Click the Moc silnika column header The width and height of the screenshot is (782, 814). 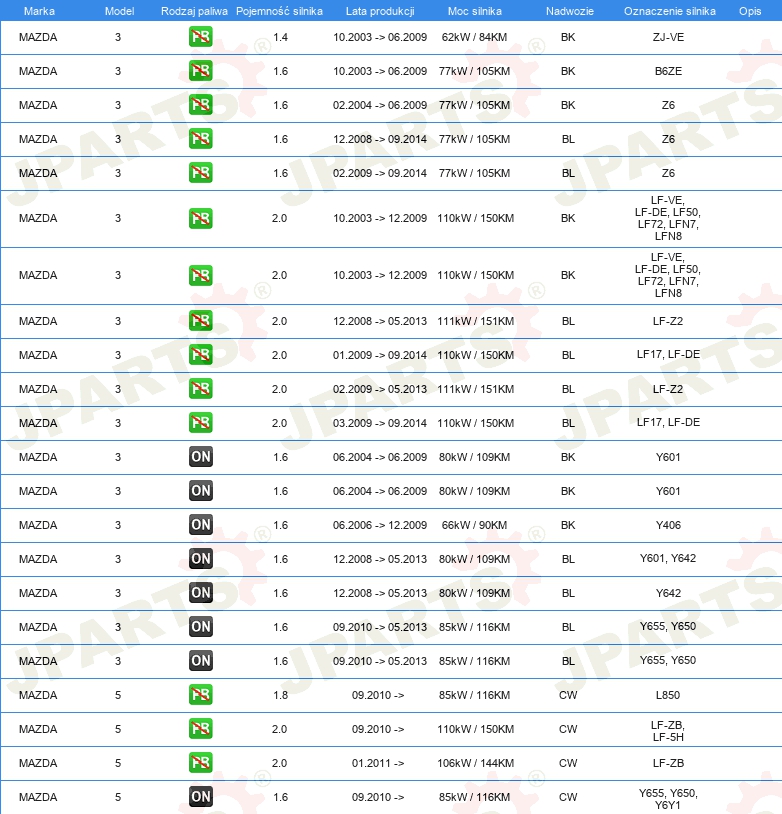(475, 11)
